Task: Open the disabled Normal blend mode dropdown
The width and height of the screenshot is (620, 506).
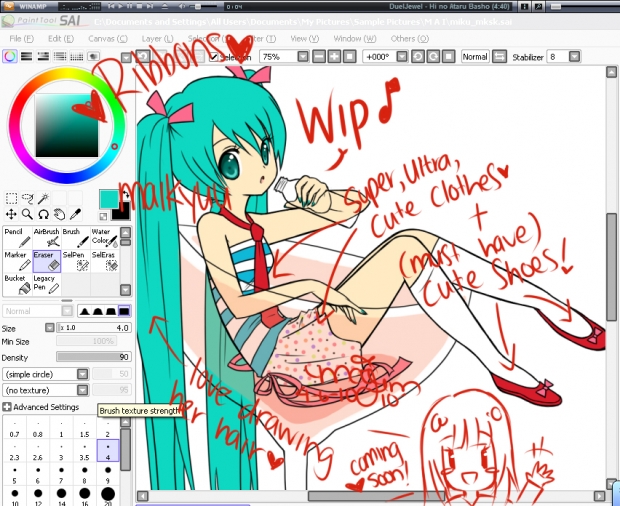Action: pos(67,311)
